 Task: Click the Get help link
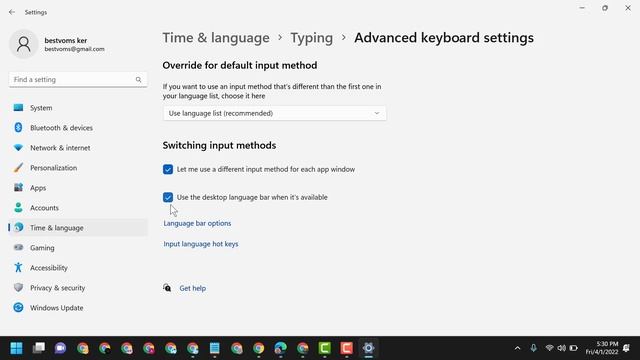tap(193, 288)
